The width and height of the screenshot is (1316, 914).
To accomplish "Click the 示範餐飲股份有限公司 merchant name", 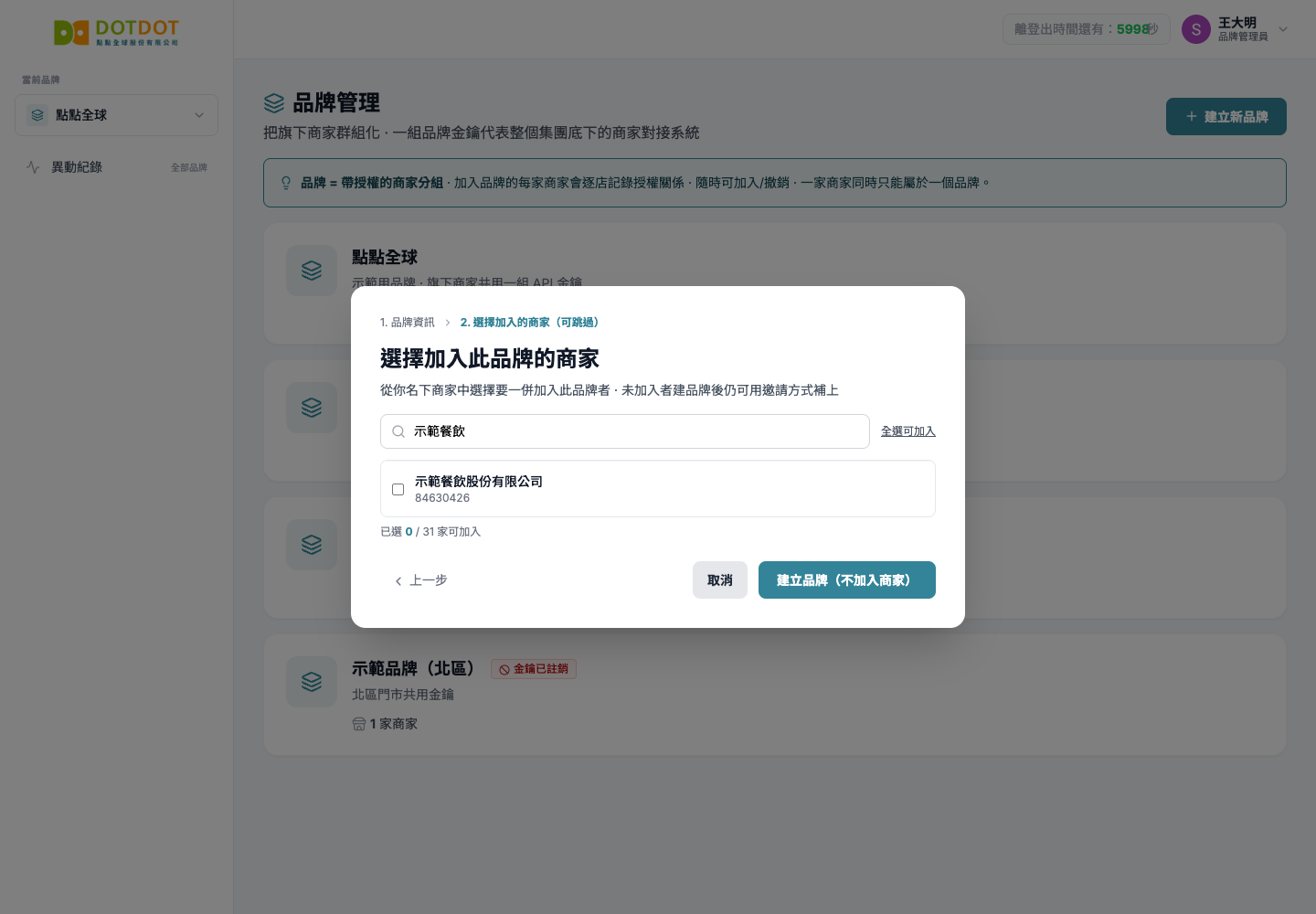I will click(479, 482).
